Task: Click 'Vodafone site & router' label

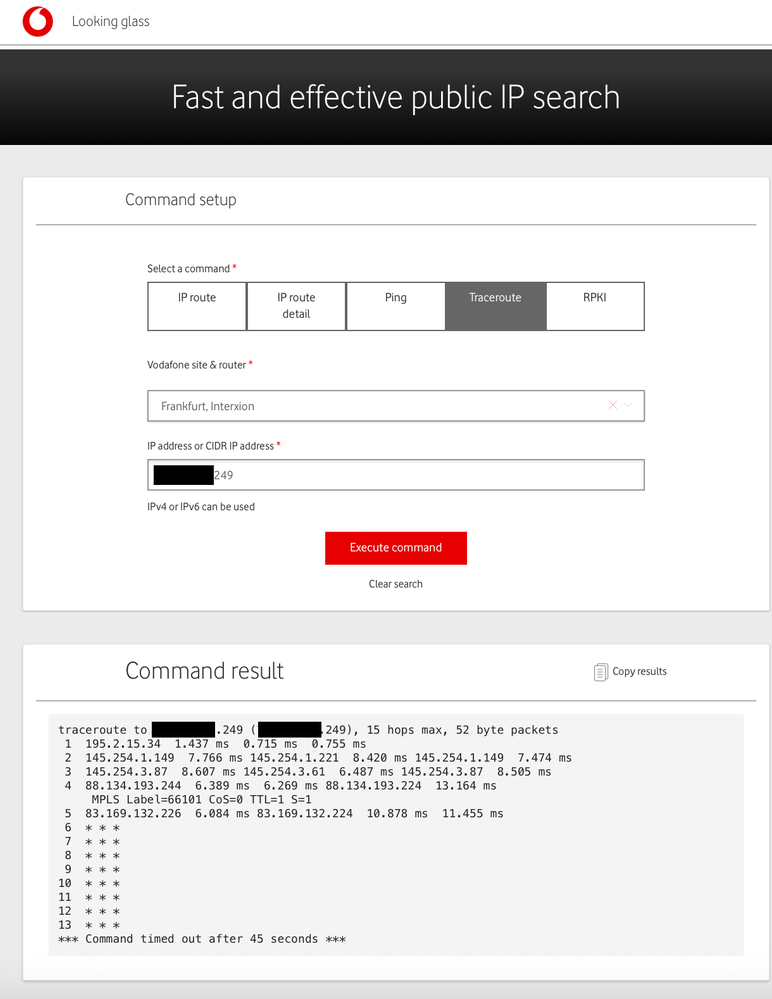Action: click(197, 365)
